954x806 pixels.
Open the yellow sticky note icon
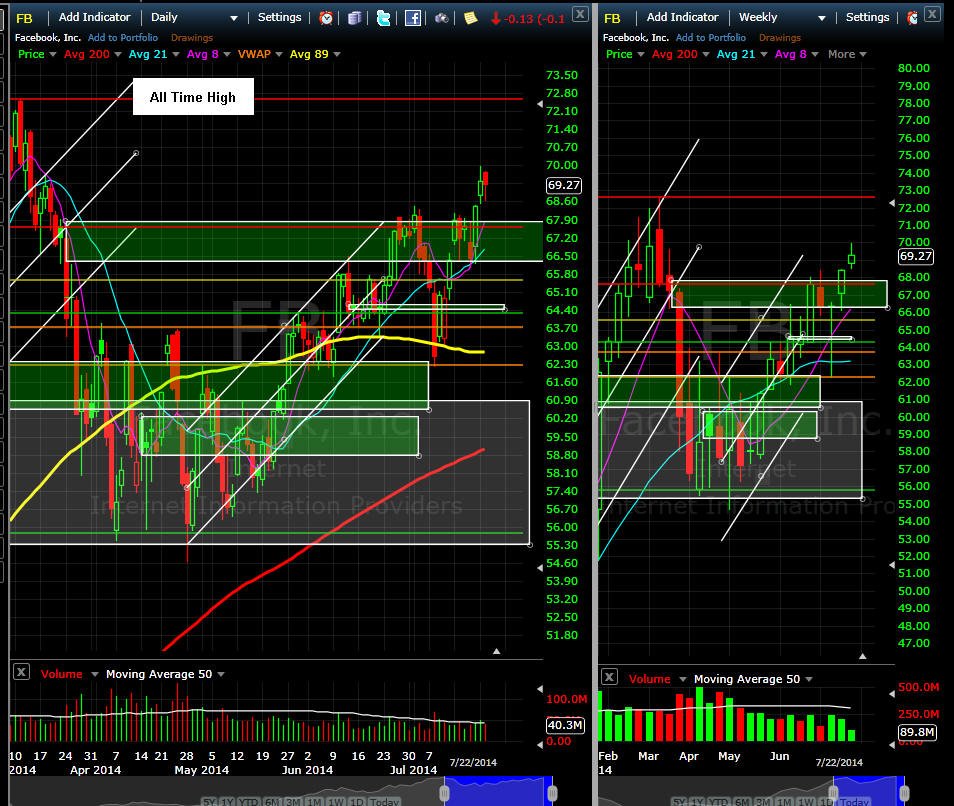[x=470, y=18]
